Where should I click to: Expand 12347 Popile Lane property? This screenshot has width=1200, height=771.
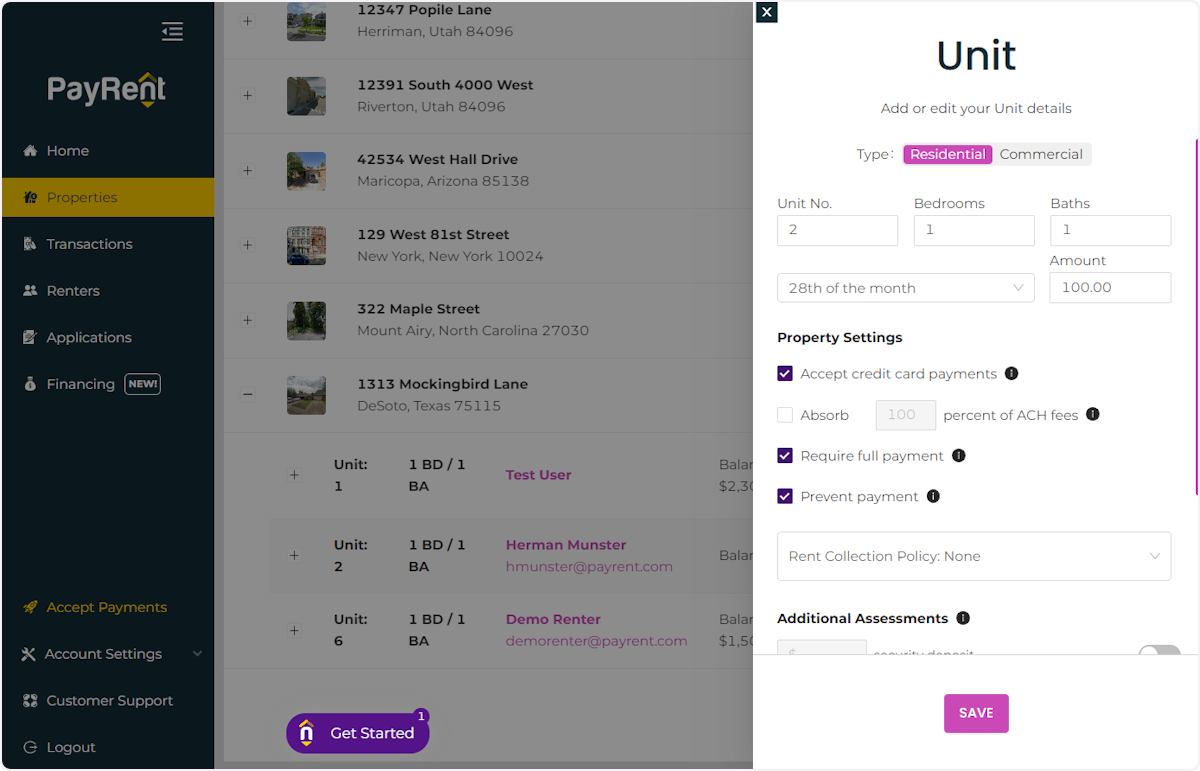pos(247,21)
